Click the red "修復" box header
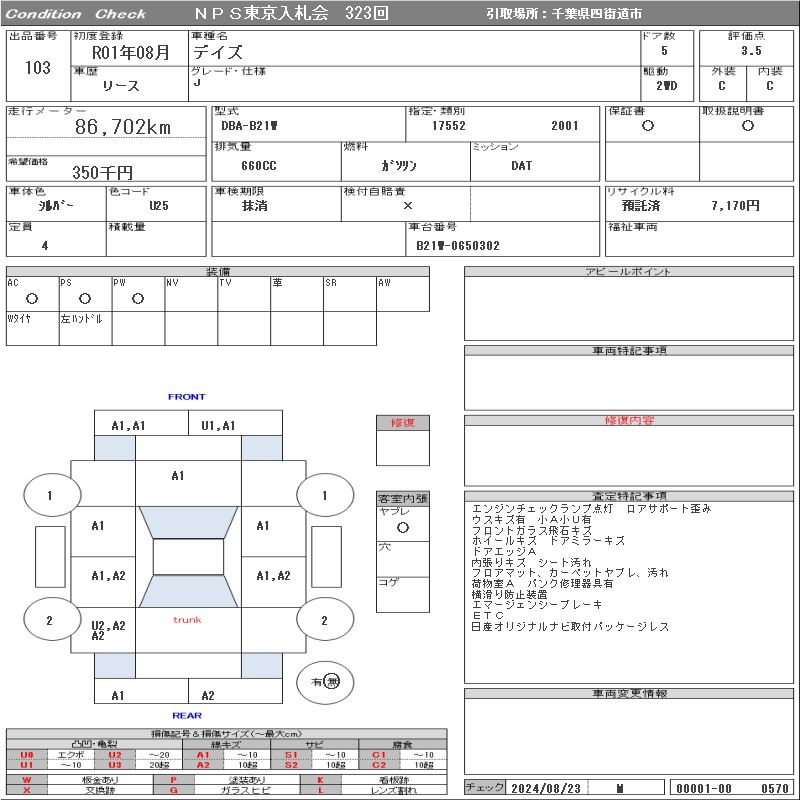This screenshot has width=800, height=800. point(403,422)
